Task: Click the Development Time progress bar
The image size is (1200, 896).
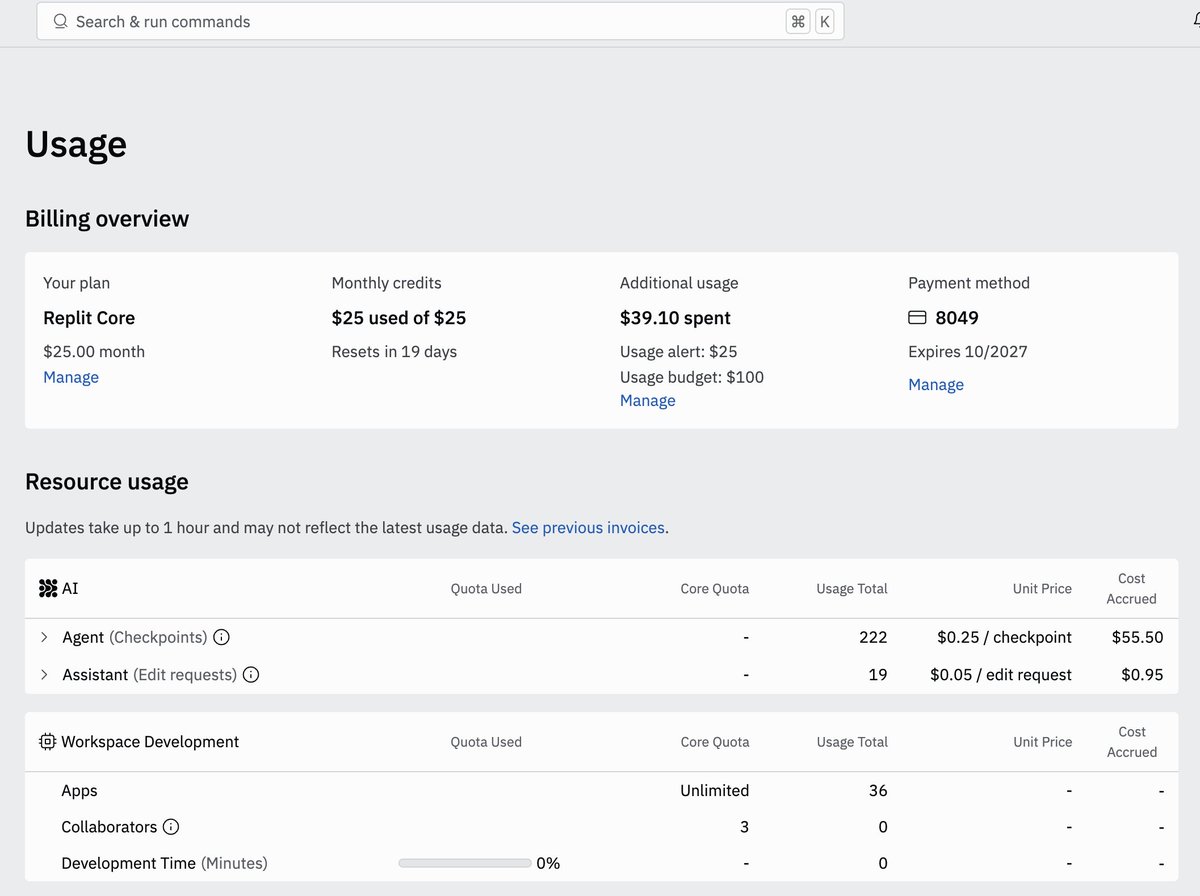Action: tap(464, 862)
